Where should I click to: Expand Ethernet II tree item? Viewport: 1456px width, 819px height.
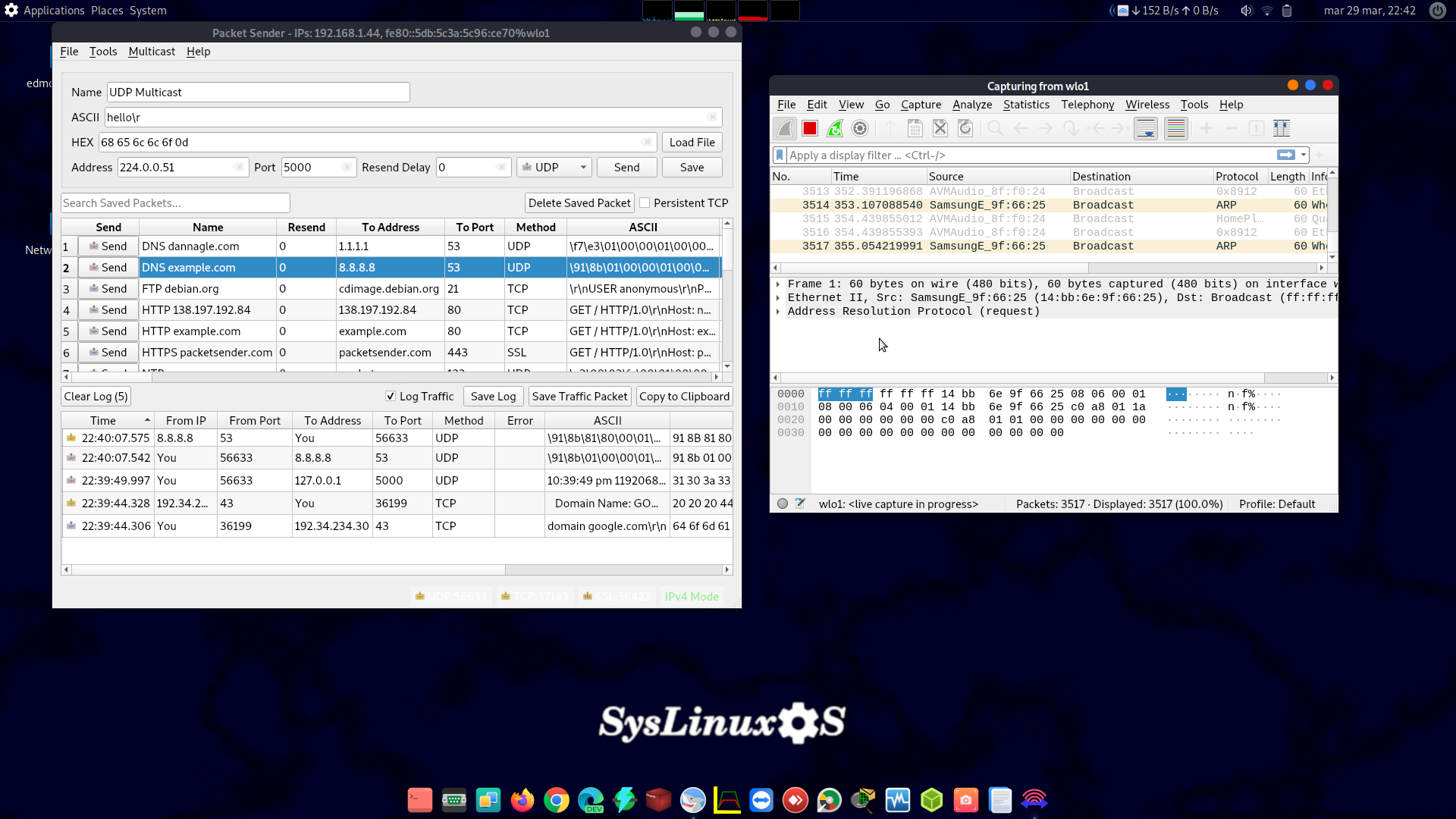[x=778, y=298]
